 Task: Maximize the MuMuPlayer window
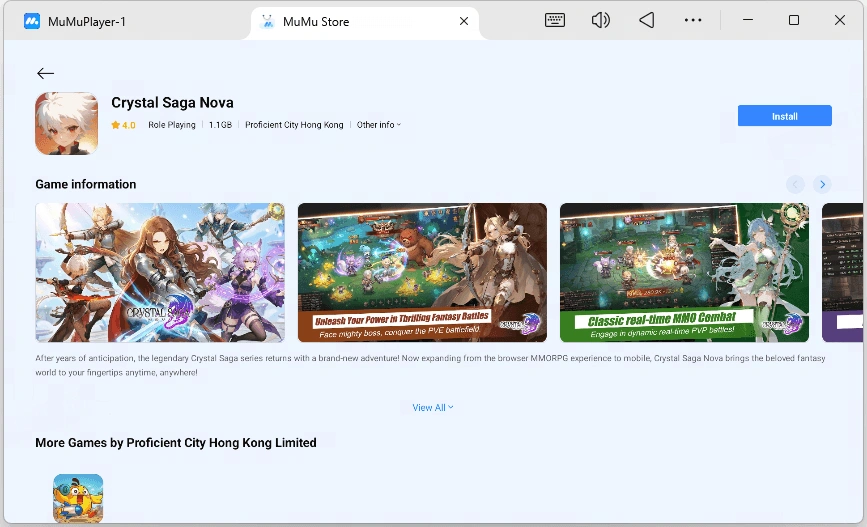[x=793, y=20]
